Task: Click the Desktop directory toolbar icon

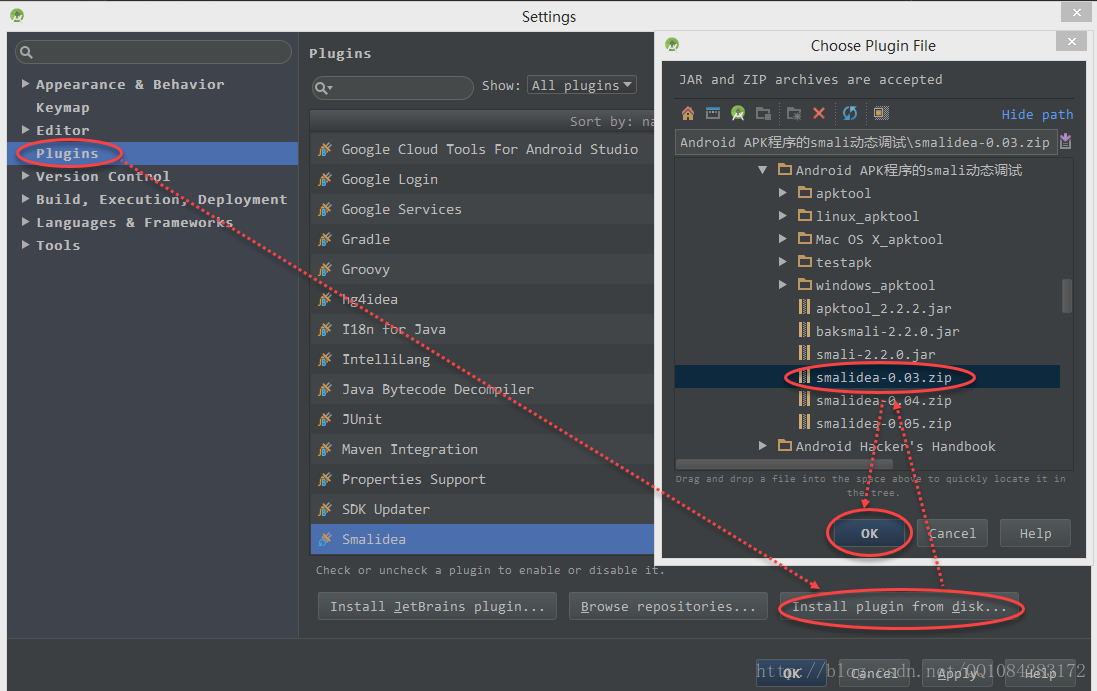Action: tap(713, 113)
